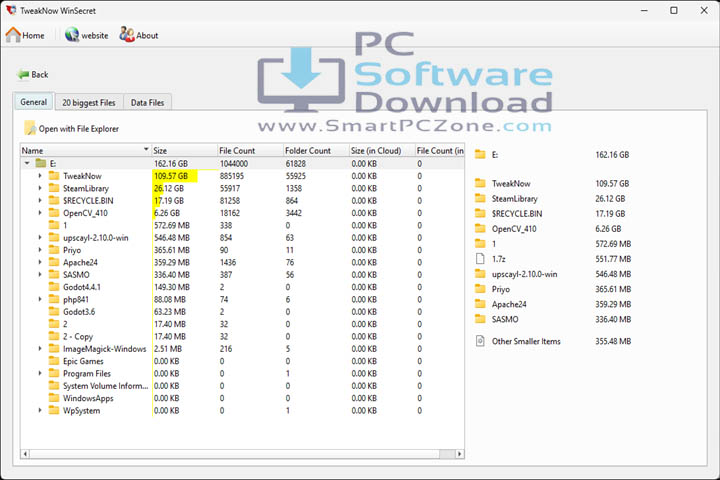The height and width of the screenshot is (480, 720).
Task: Click the right arrow of horizontal scrollbar
Action: coord(459,454)
